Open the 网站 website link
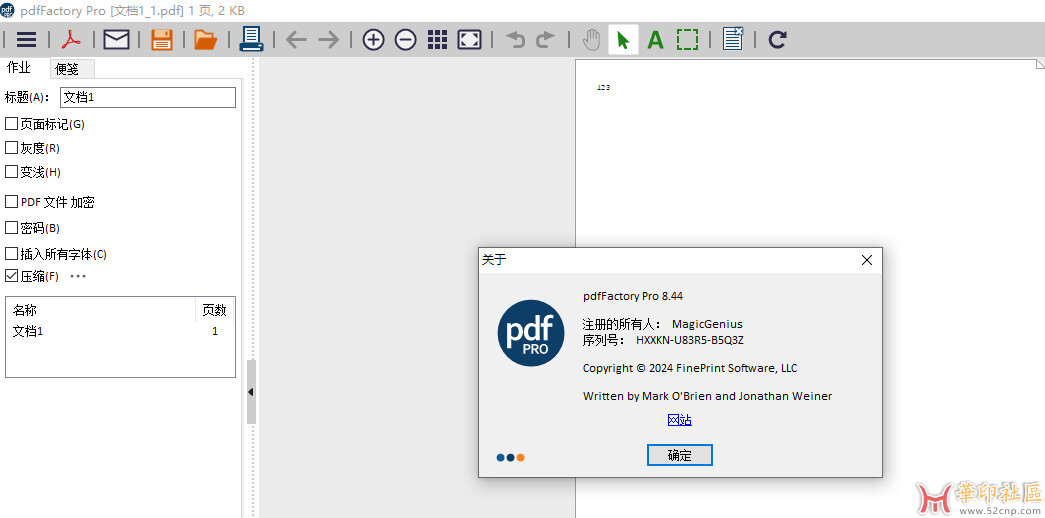This screenshot has width=1045, height=518. tap(680, 419)
